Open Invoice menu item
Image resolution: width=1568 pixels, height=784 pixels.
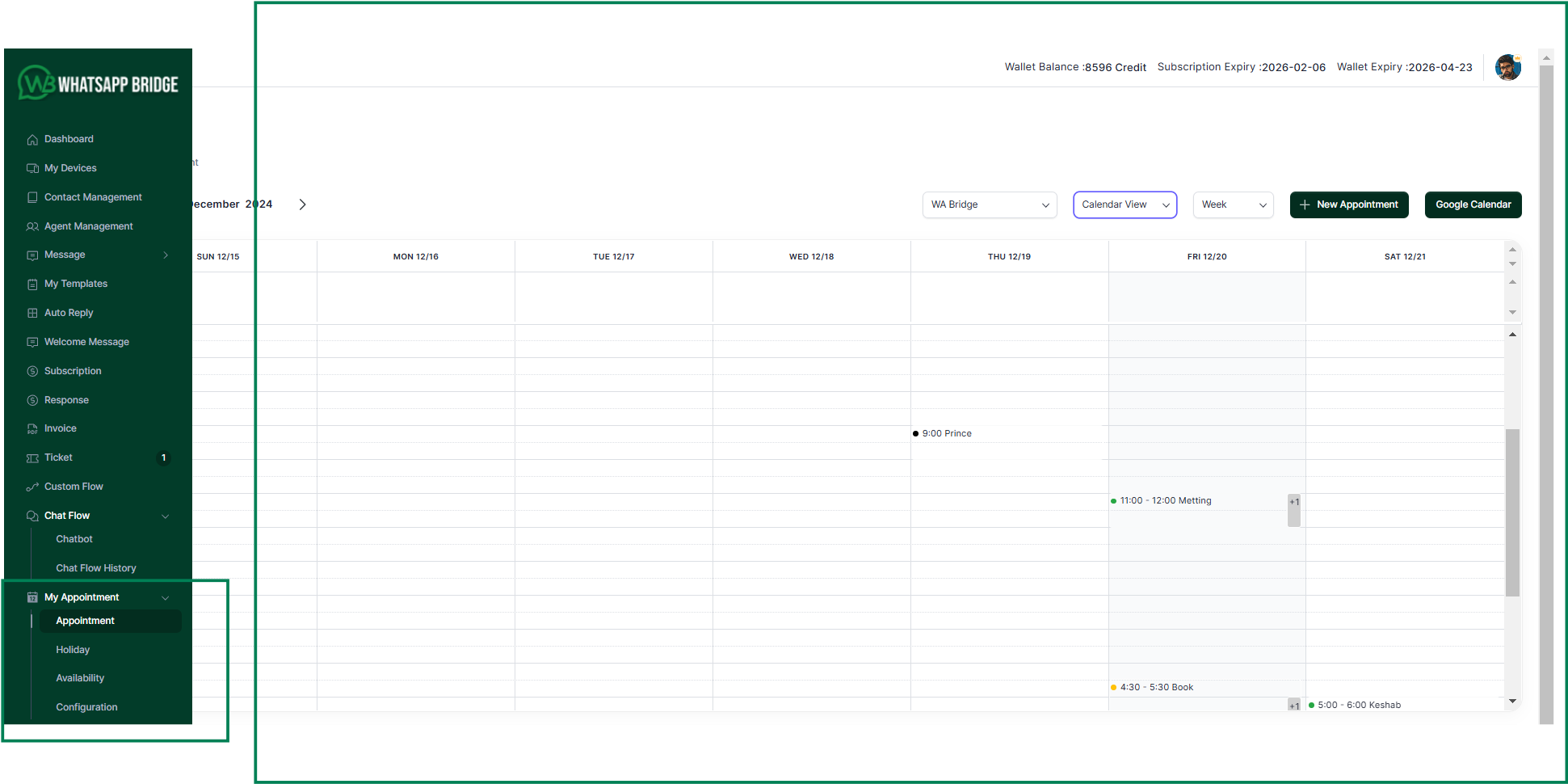coord(61,428)
